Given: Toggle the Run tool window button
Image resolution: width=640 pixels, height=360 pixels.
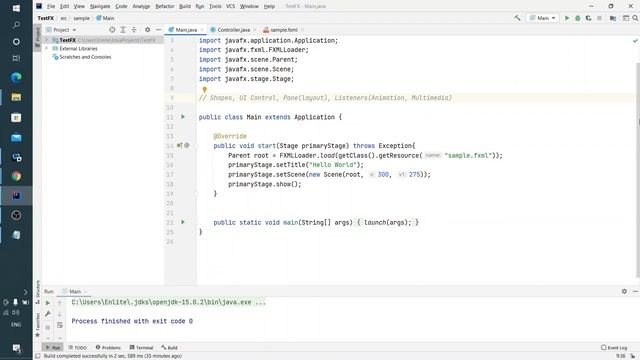Looking at the screenshot, I should point(53,347).
